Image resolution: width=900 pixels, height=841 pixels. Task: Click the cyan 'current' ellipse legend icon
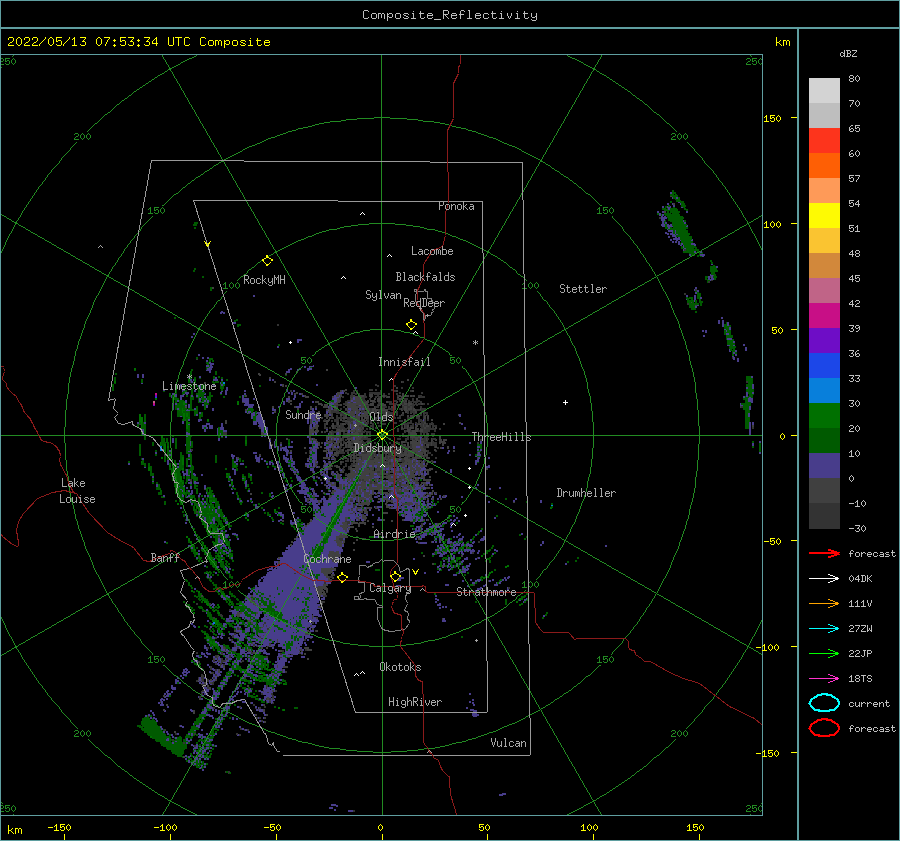[x=824, y=703]
